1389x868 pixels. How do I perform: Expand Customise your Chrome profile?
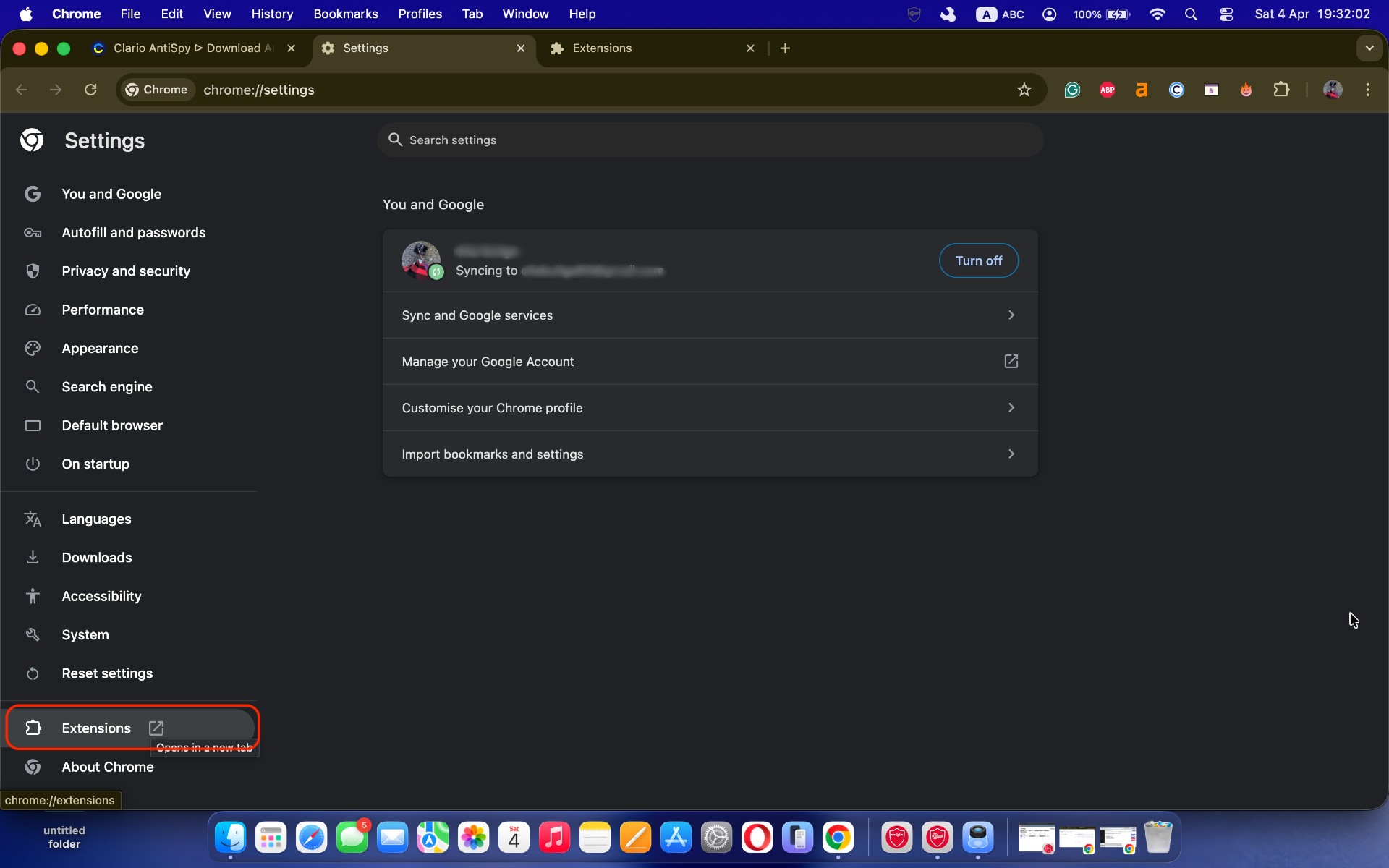(709, 407)
